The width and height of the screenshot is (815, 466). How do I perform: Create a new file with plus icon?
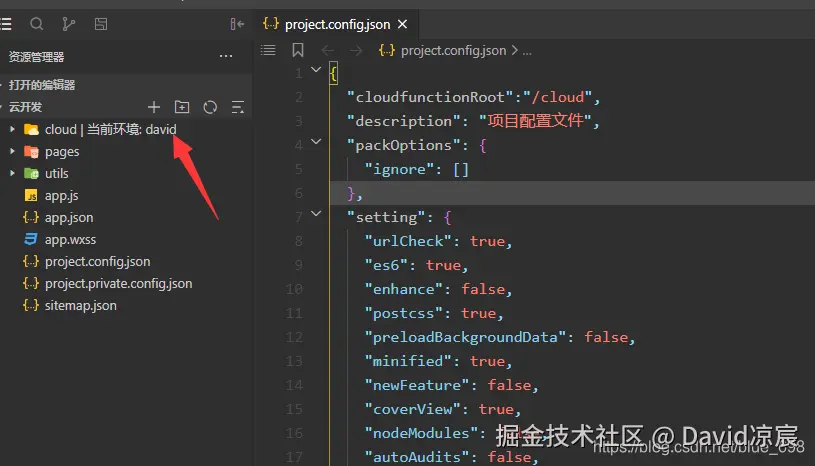[154, 107]
